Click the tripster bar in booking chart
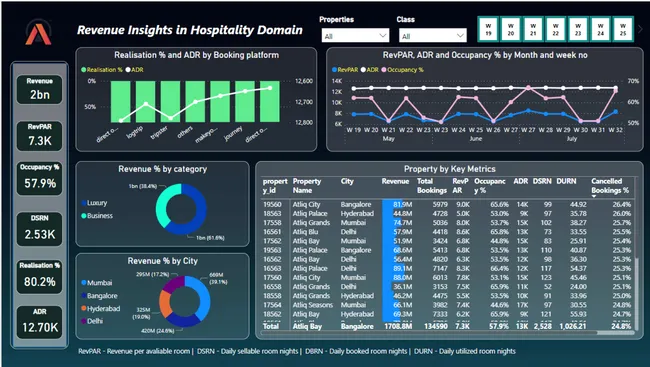Image resolution: width=650 pixels, height=367 pixels. coord(170,102)
